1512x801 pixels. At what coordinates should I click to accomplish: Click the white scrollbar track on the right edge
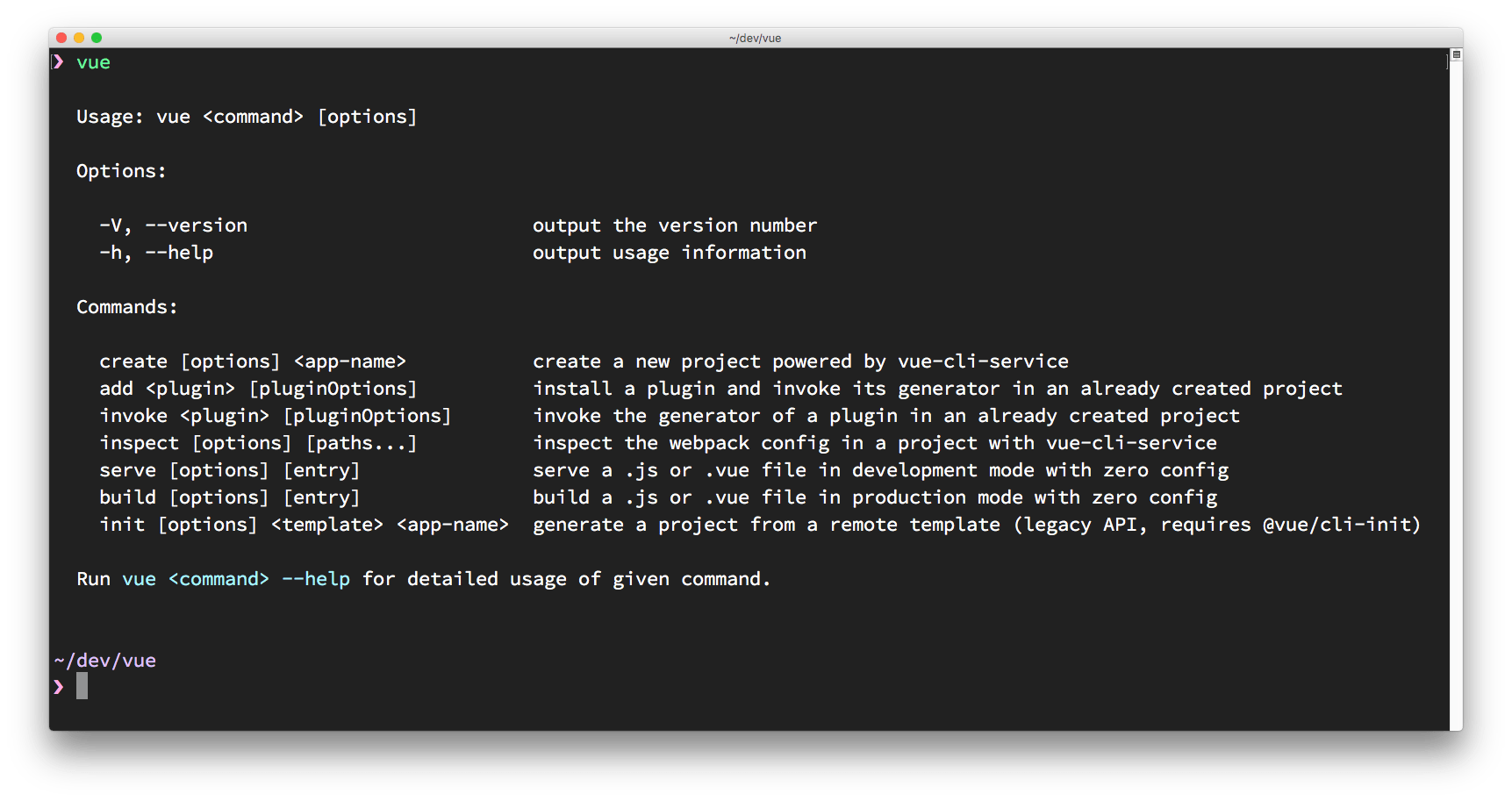(1456, 395)
